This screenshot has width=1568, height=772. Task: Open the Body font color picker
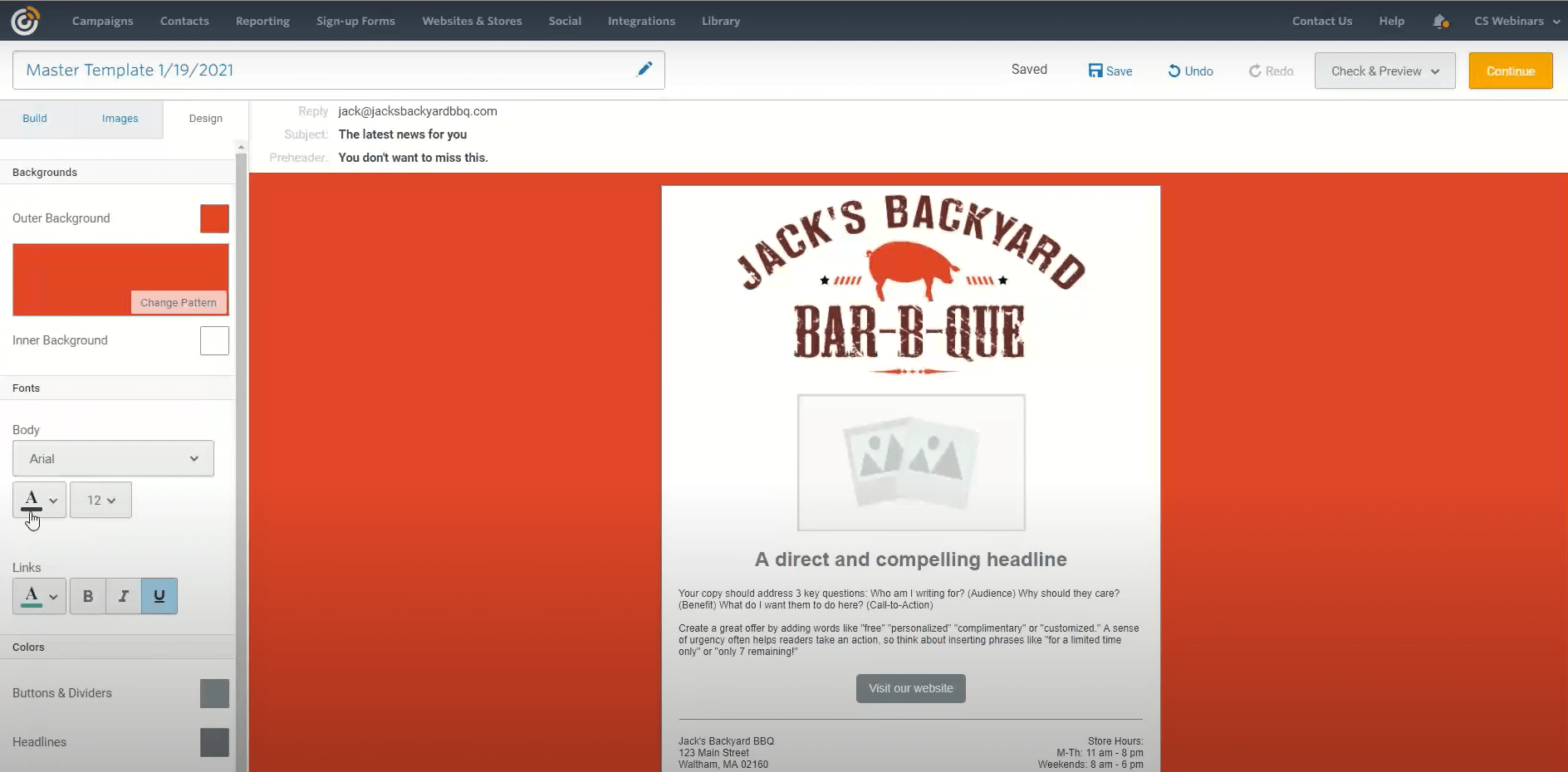pyautogui.click(x=39, y=501)
